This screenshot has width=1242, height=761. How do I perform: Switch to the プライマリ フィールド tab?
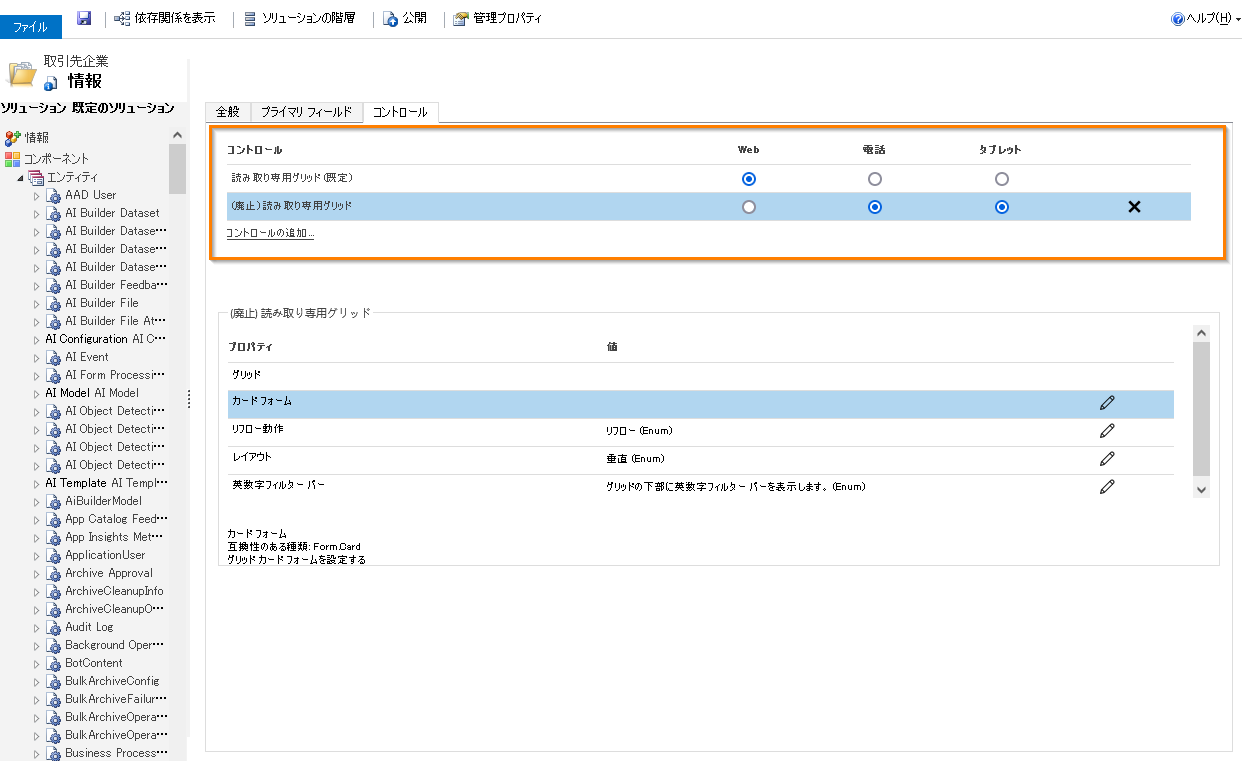(x=305, y=112)
